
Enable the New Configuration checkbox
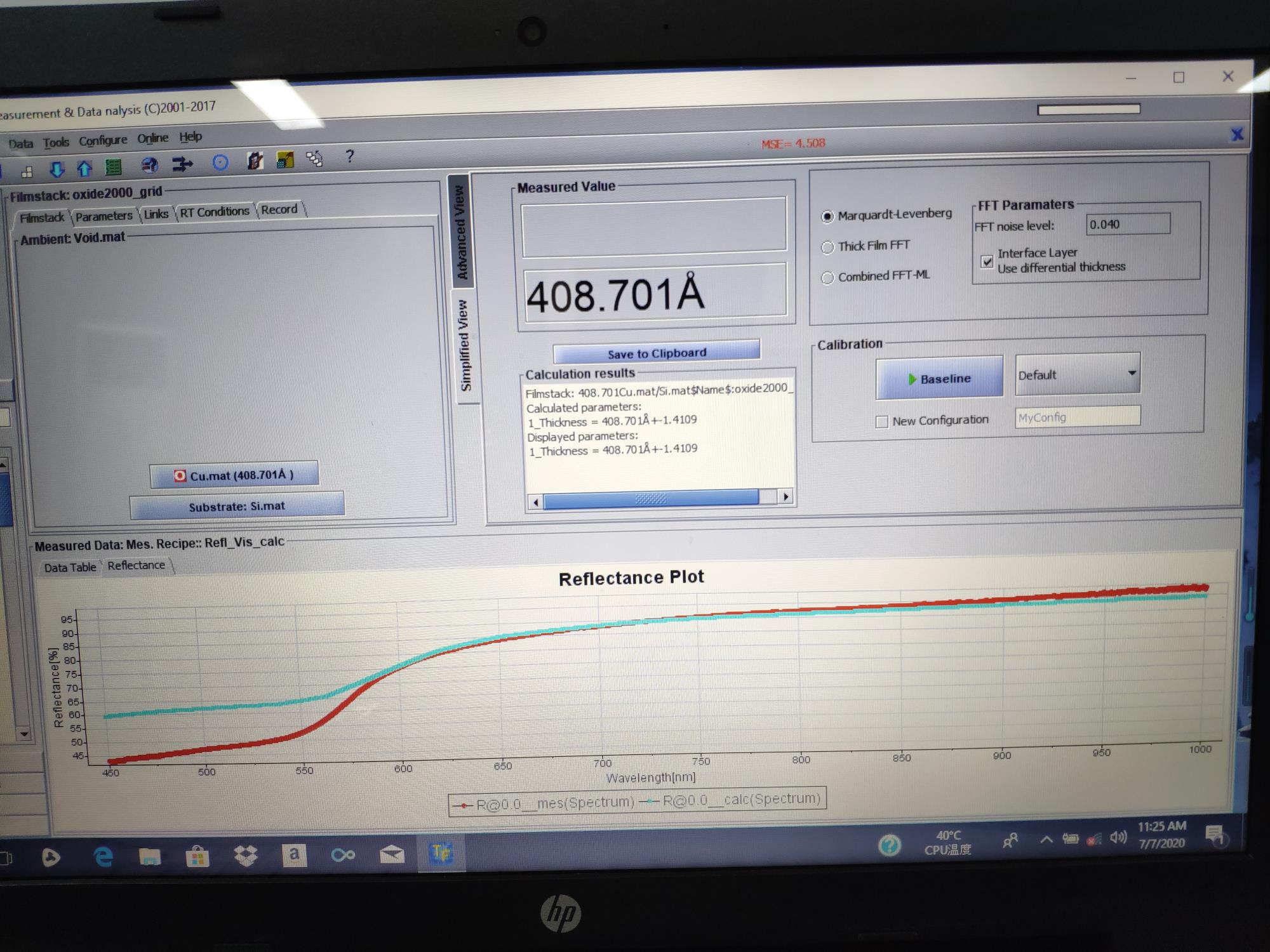tap(881, 422)
